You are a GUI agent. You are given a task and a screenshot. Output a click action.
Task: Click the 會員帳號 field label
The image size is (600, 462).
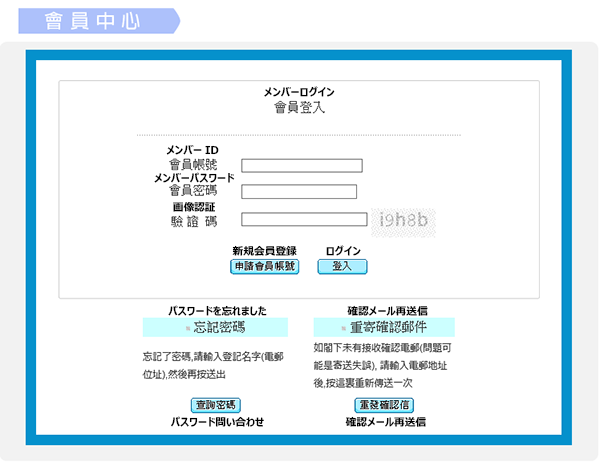(193, 164)
